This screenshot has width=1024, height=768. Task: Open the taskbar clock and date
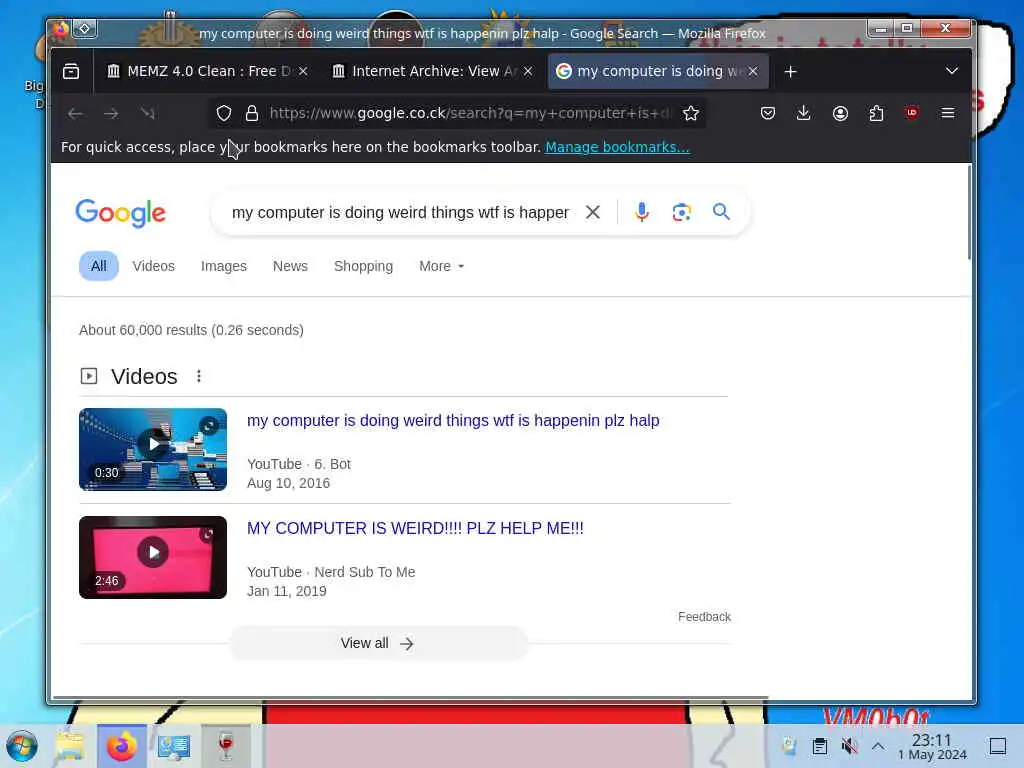pos(932,746)
